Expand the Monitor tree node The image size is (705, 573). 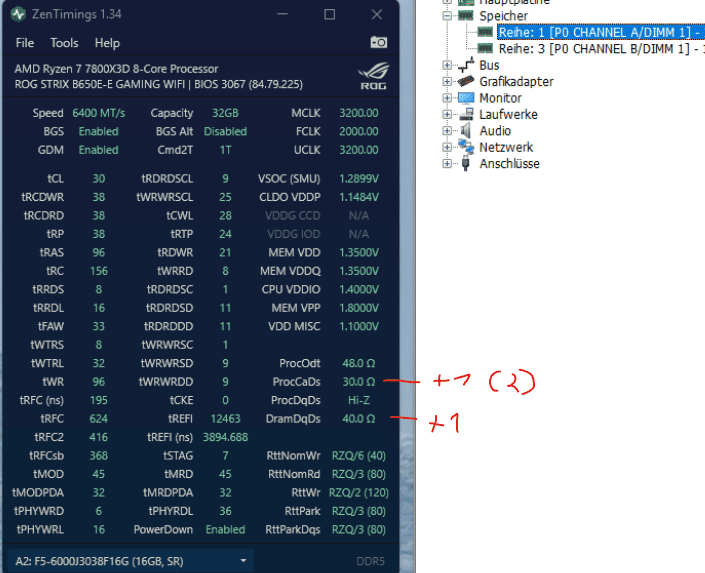(447, 98)
